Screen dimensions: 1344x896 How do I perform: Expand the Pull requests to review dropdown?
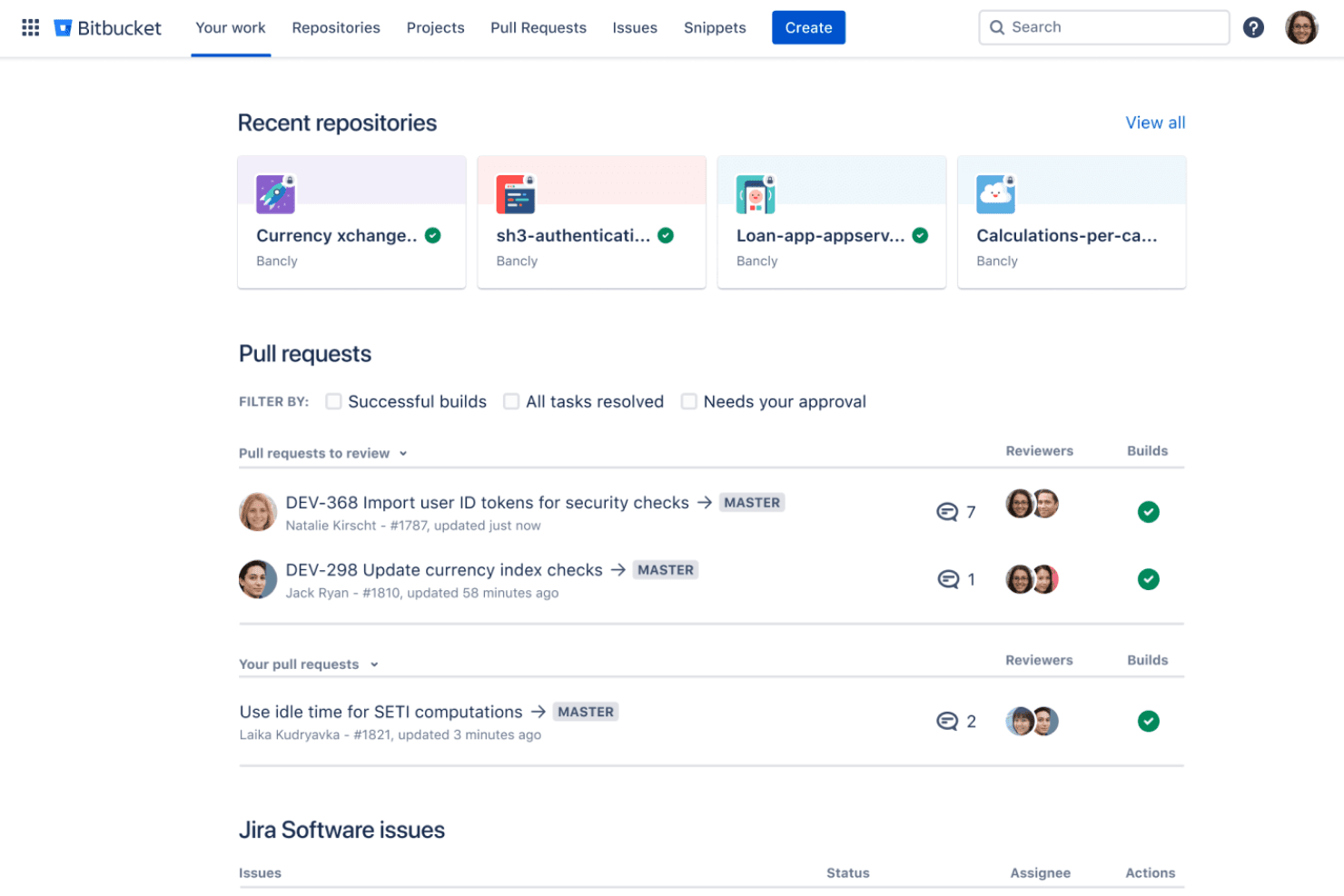[322, 453]
